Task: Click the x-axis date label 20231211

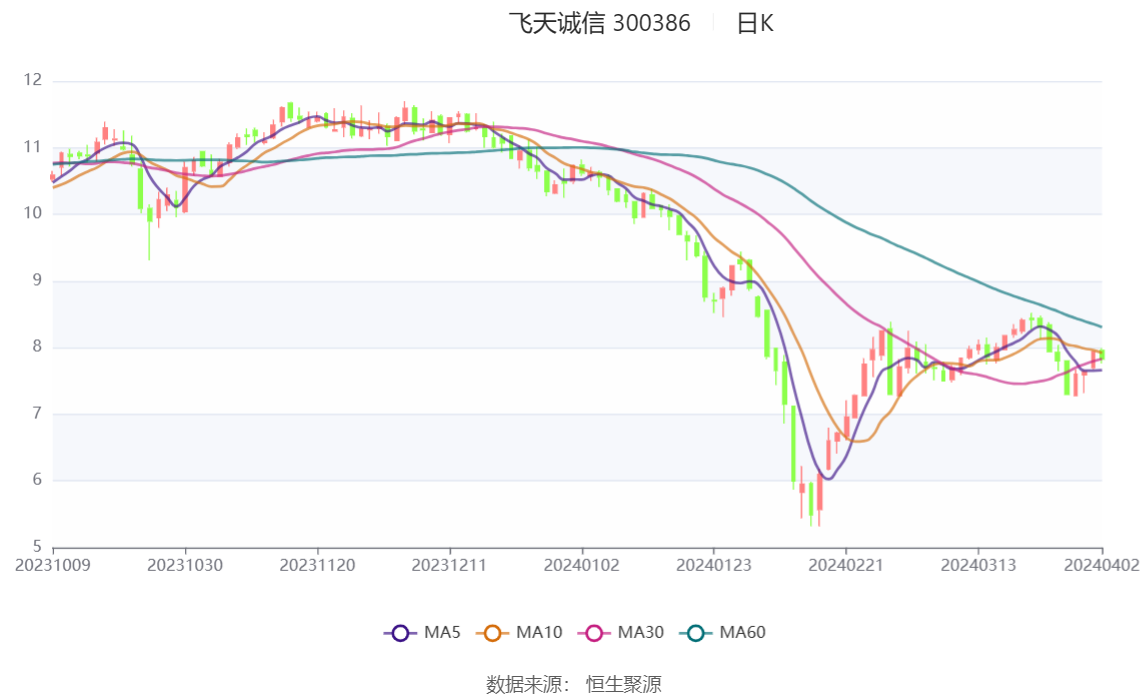Action: pyautogui.click(x=449, y=565)
